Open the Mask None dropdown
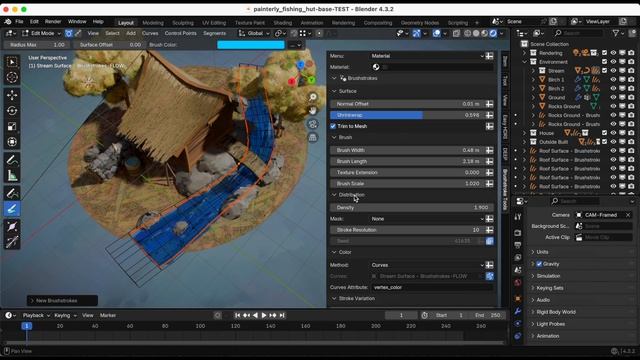Image resolution: width=640 pixels, height=360 pixels. [427, 219]
